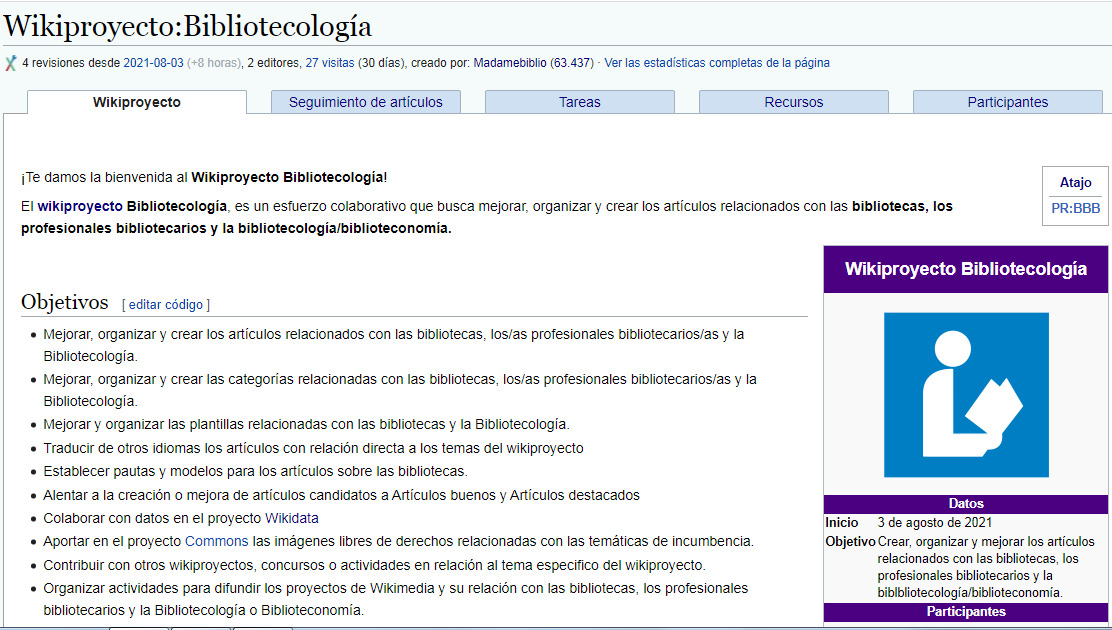Click the '4 revisiones desde' text

click(71, 62)
